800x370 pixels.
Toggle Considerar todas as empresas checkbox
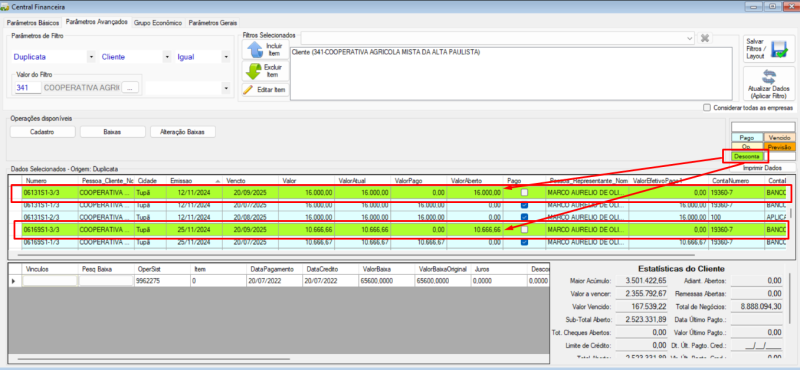point(707,108)
